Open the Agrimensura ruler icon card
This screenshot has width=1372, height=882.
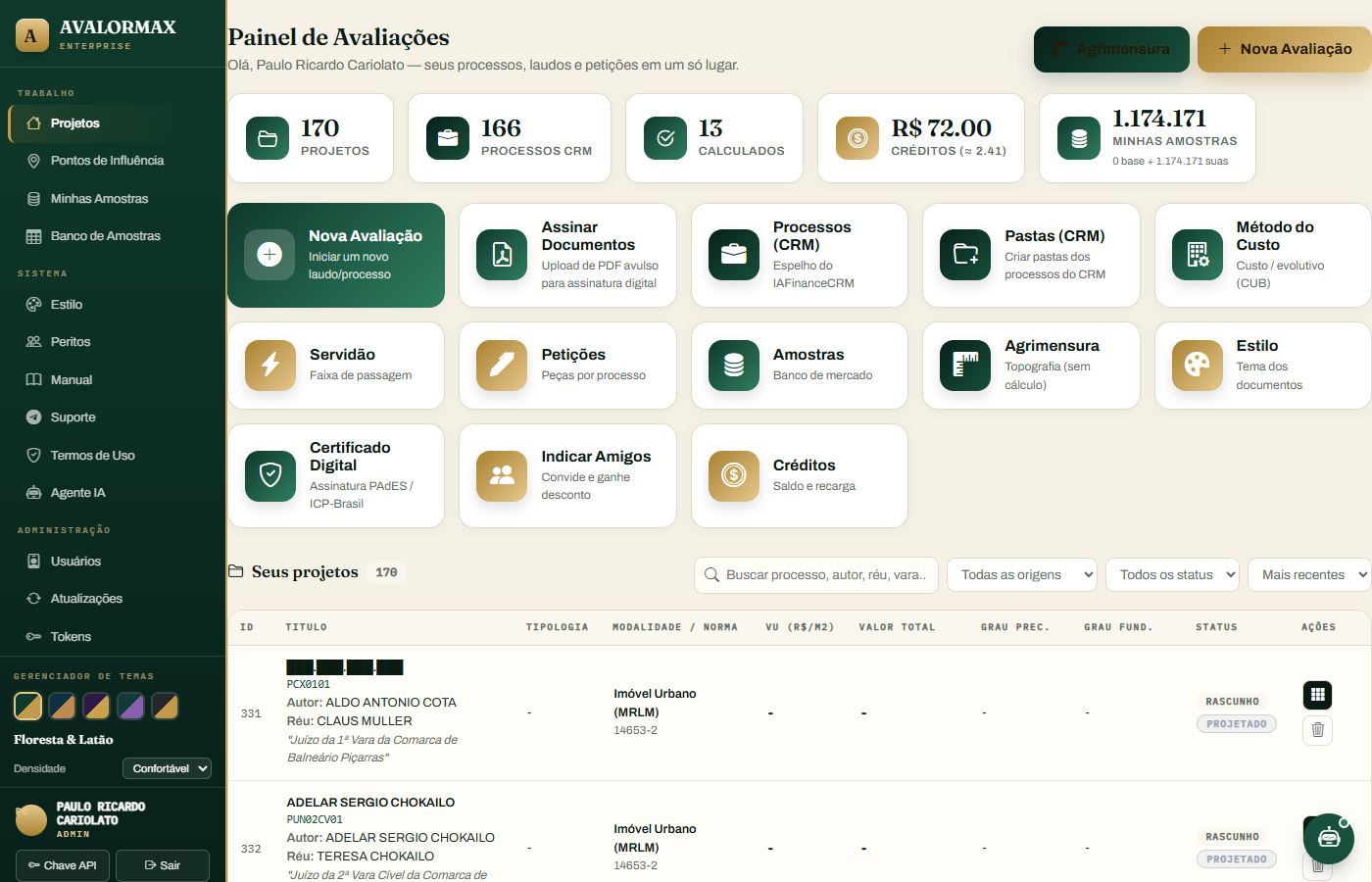click(965, 366)
